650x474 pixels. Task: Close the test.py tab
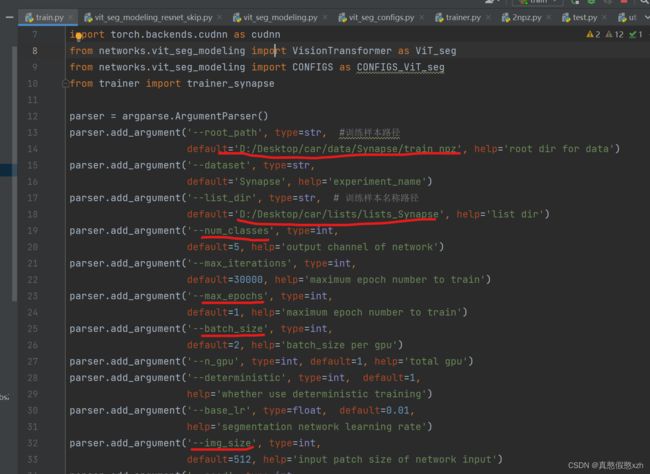tap(604, 17)
